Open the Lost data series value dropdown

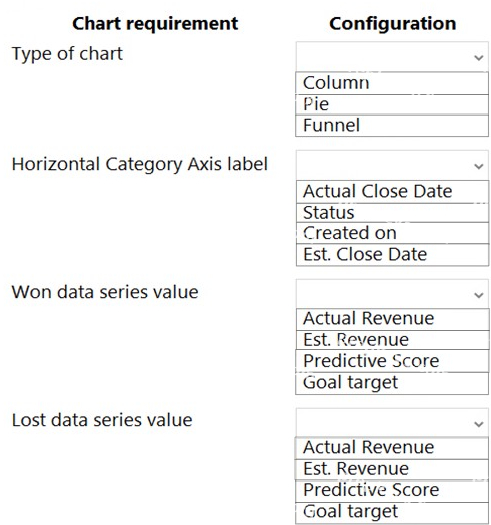tap(392, 423)
